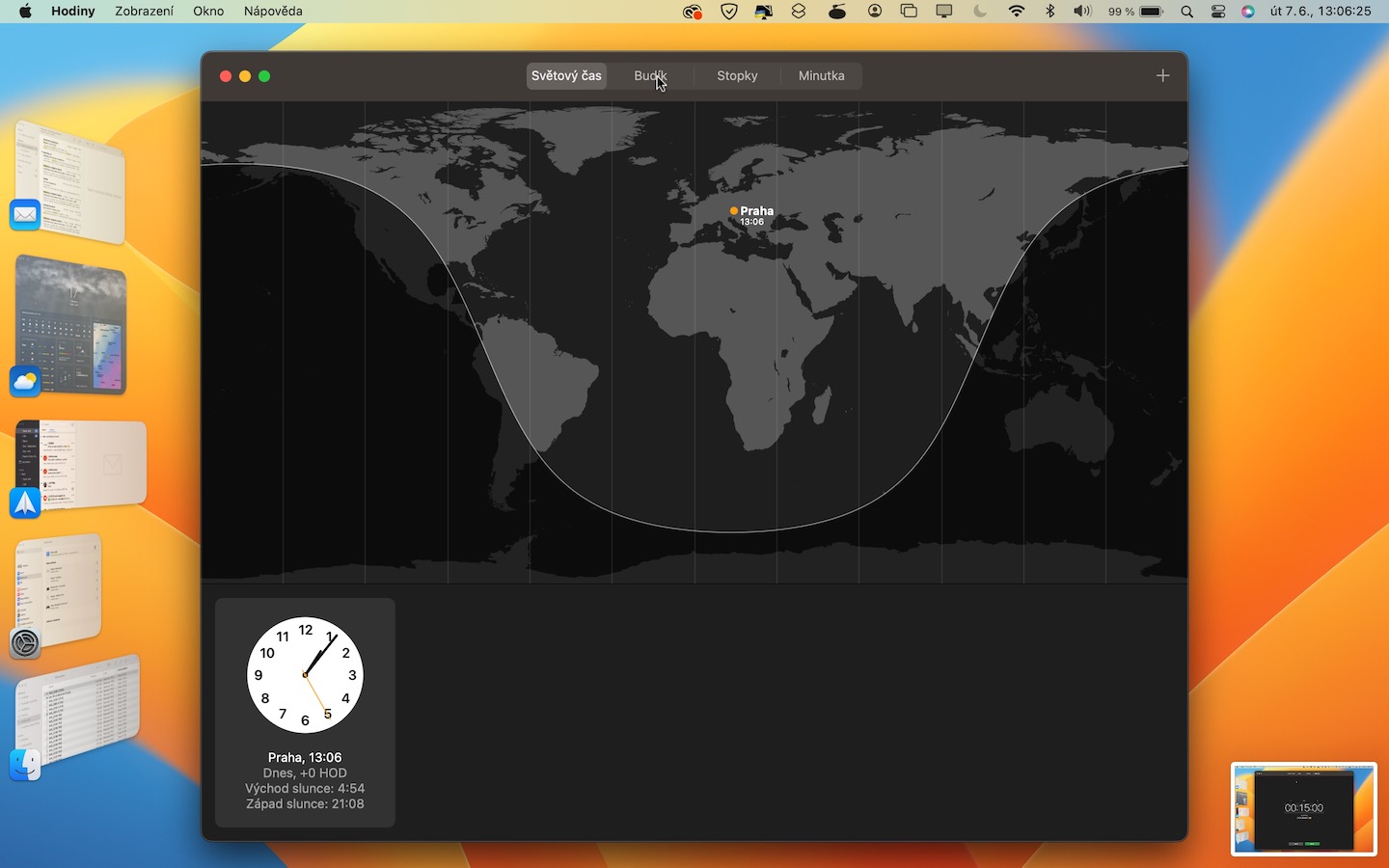Switch to the Budík tab

(650, 75)
